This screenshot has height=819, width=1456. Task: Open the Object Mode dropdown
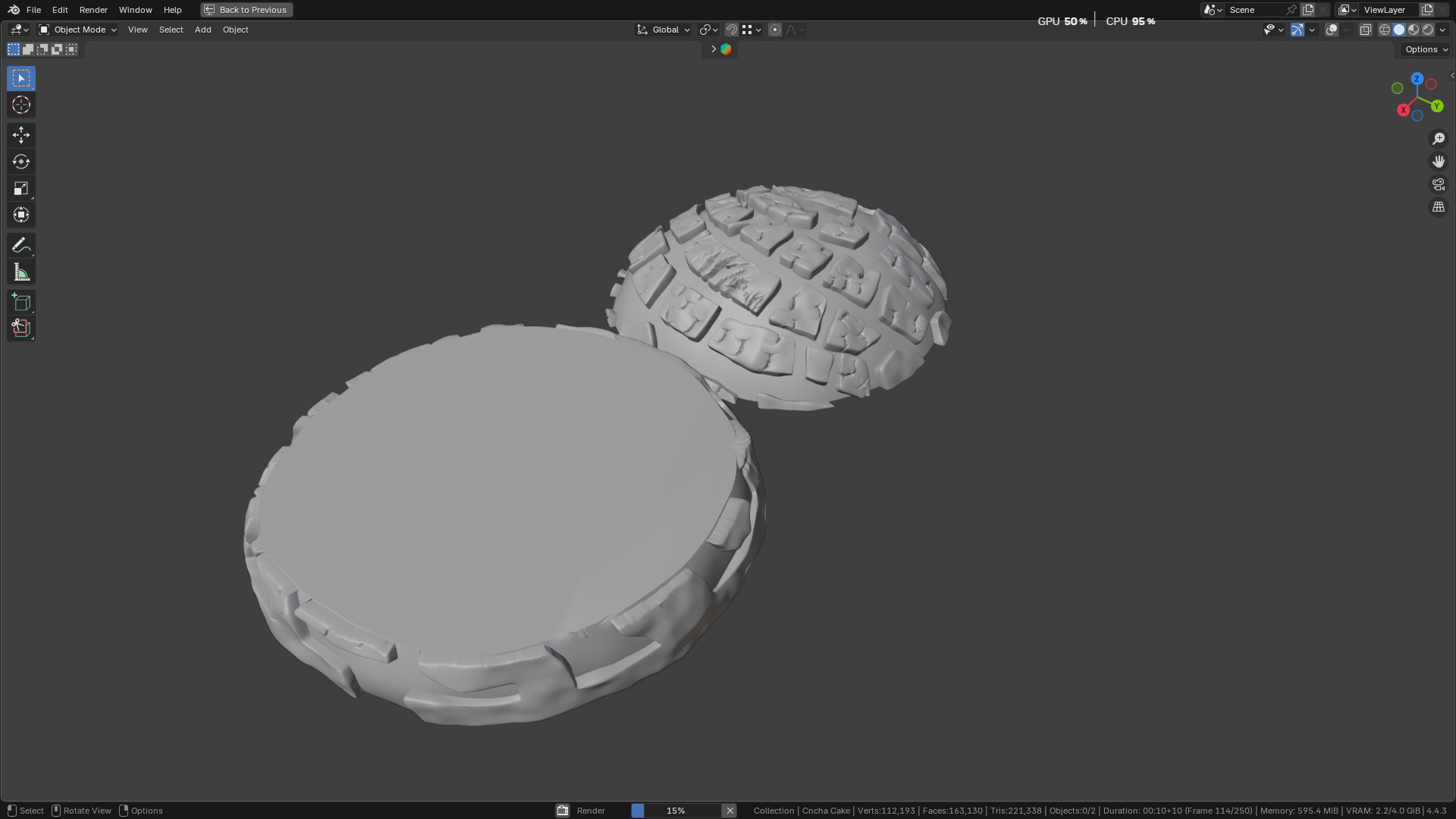tap(77, 30)
